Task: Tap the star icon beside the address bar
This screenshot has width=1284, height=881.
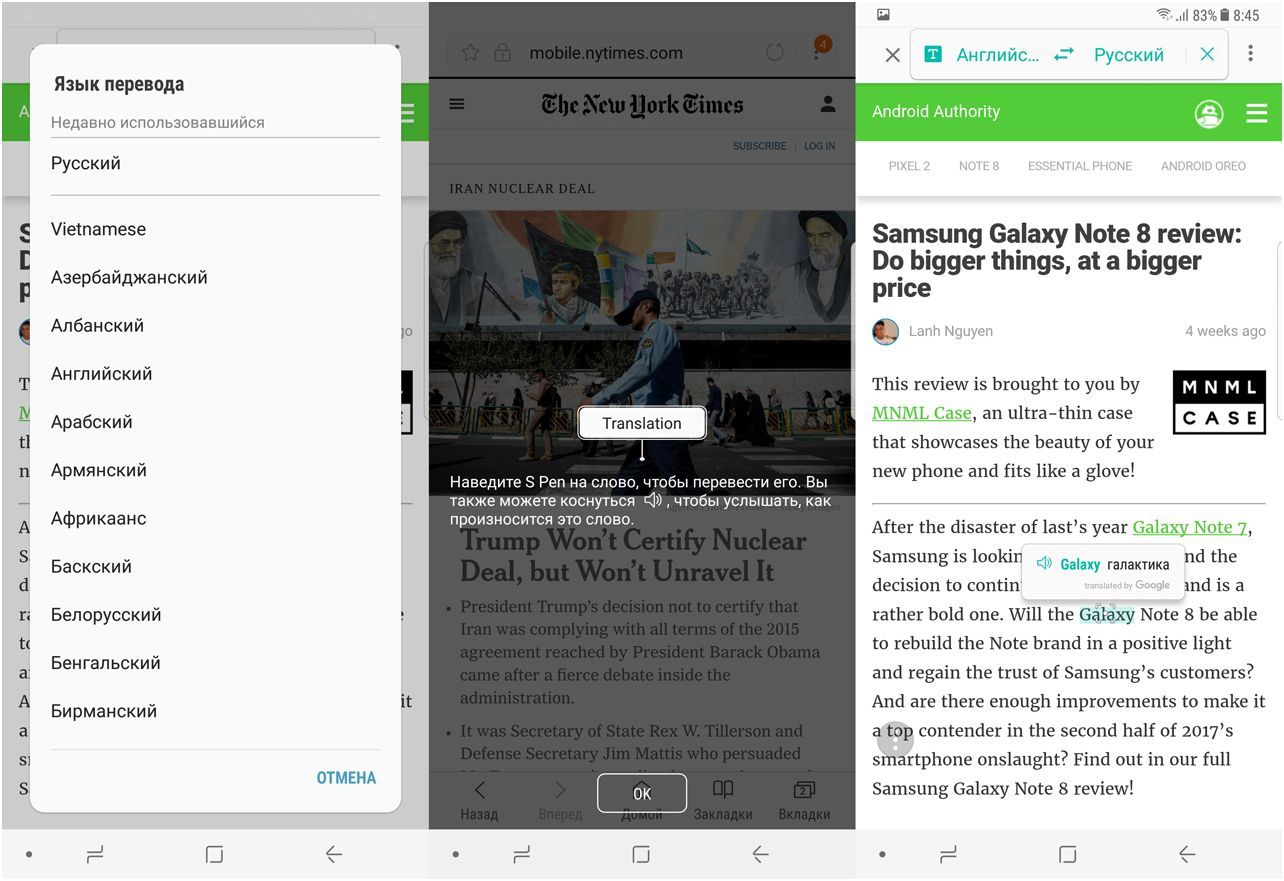Action: point(471,53)
